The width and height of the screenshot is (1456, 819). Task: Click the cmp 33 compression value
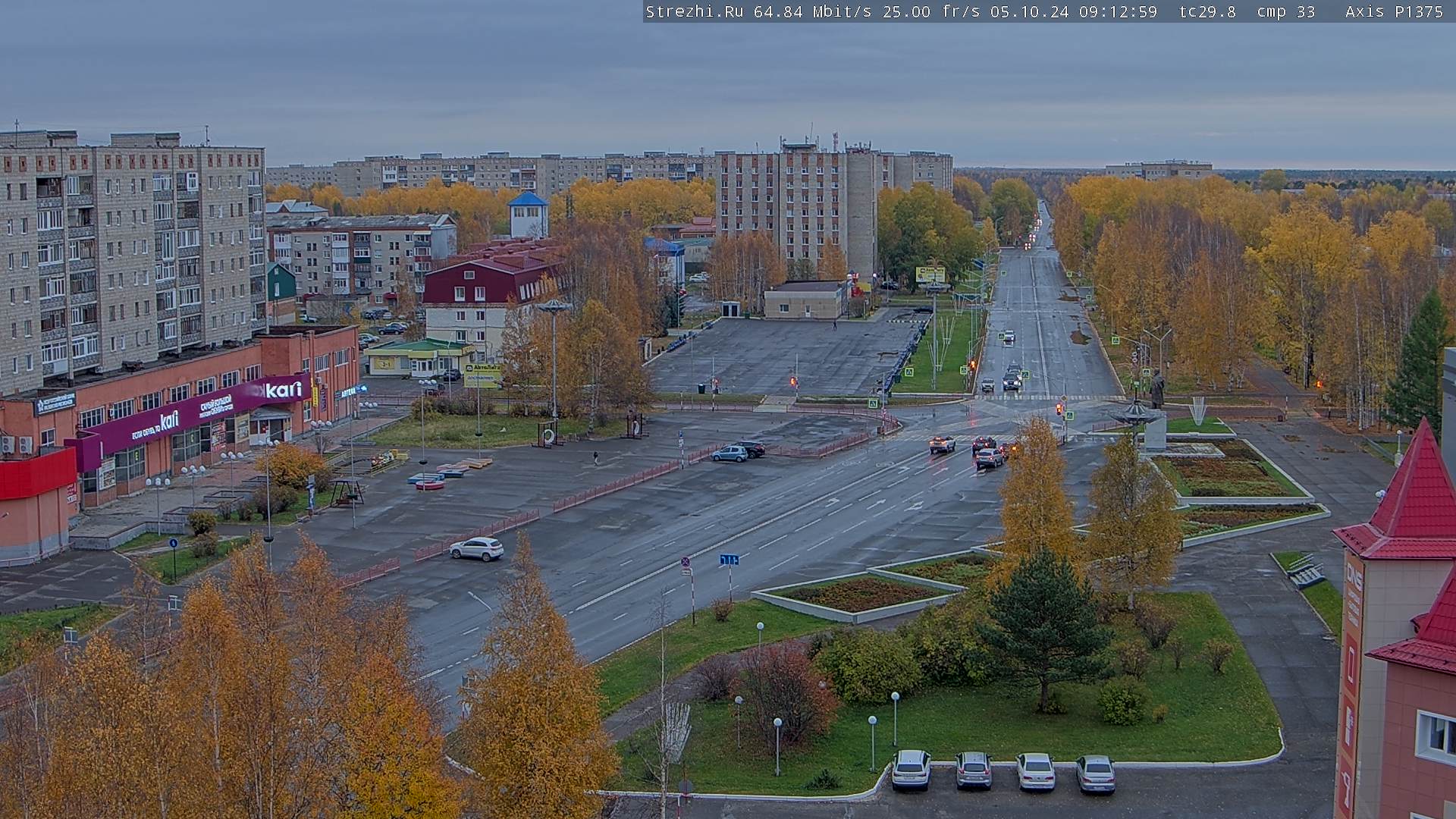[1286, 11]
